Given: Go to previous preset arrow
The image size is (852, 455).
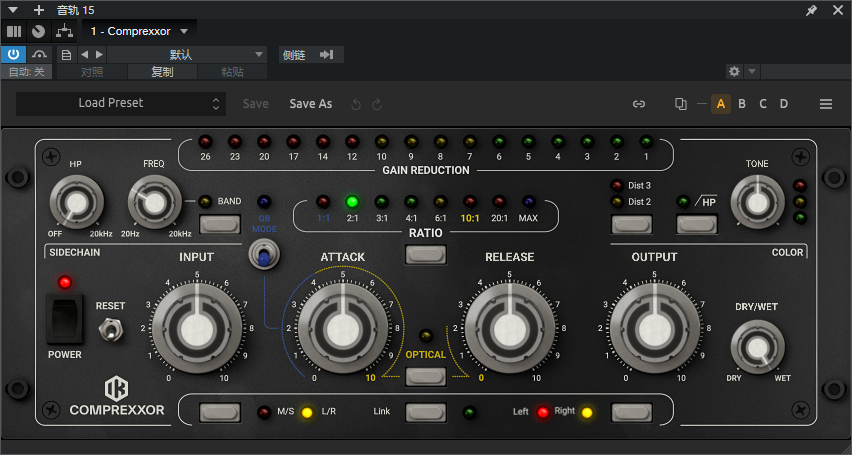Looking at the screenshot, I should [x=84, y=54].
